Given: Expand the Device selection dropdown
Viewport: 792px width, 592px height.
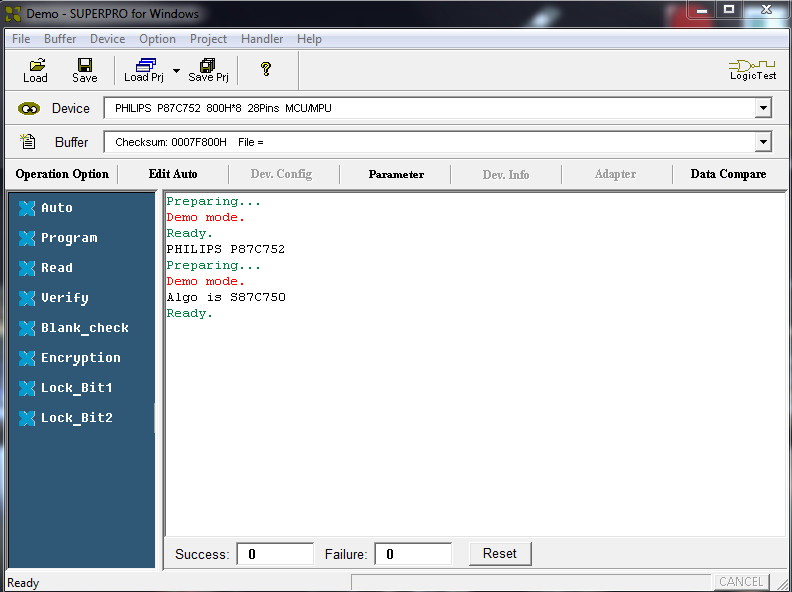Looking at the screenshot, I should 763,108.
